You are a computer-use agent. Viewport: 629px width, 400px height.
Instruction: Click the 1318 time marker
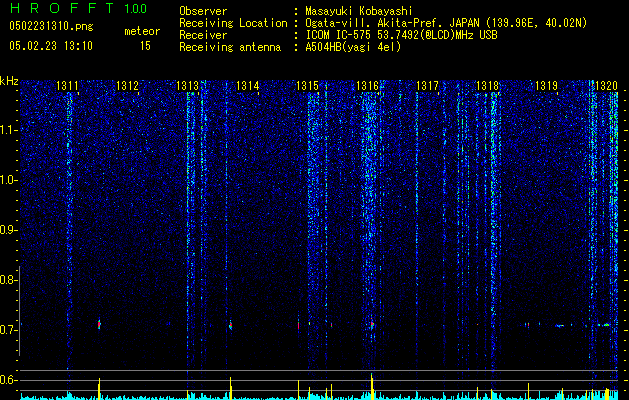coord(487,85)
